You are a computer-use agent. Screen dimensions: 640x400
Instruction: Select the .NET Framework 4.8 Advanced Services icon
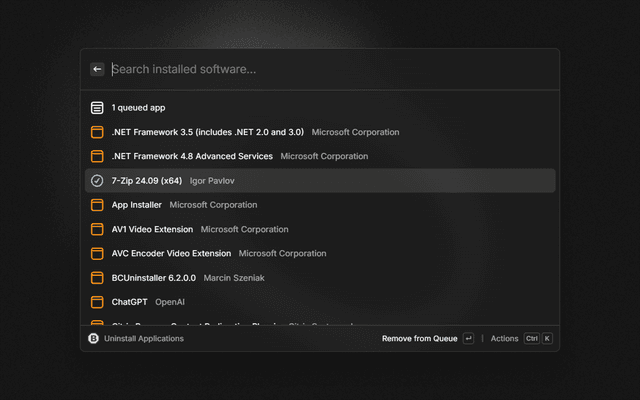point(97,156)
